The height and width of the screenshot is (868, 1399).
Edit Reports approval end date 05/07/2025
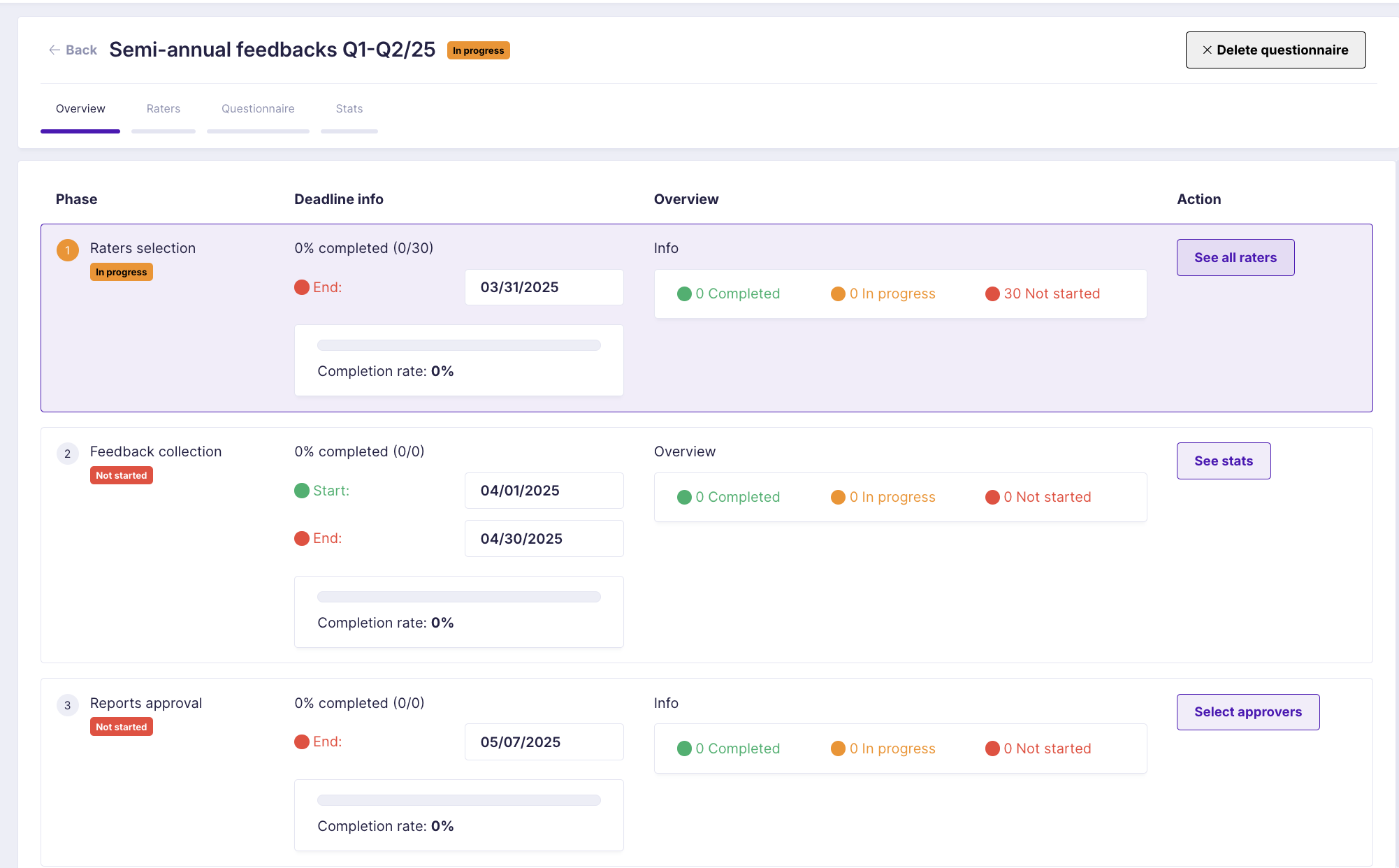click(544, 742)
